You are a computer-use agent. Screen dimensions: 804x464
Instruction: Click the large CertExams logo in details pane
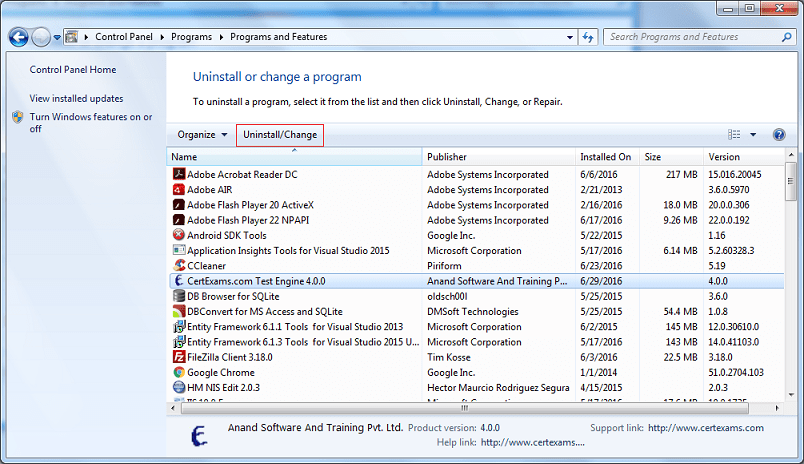199,436
